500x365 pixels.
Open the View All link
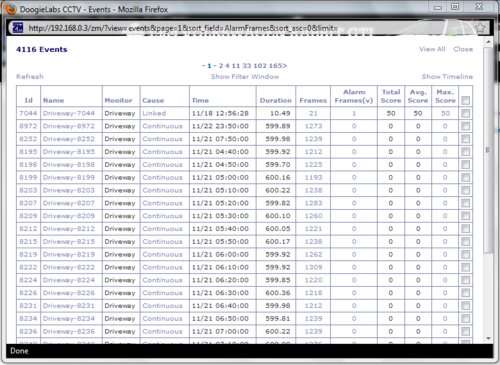pyautogui.click(x=432, y=49)
